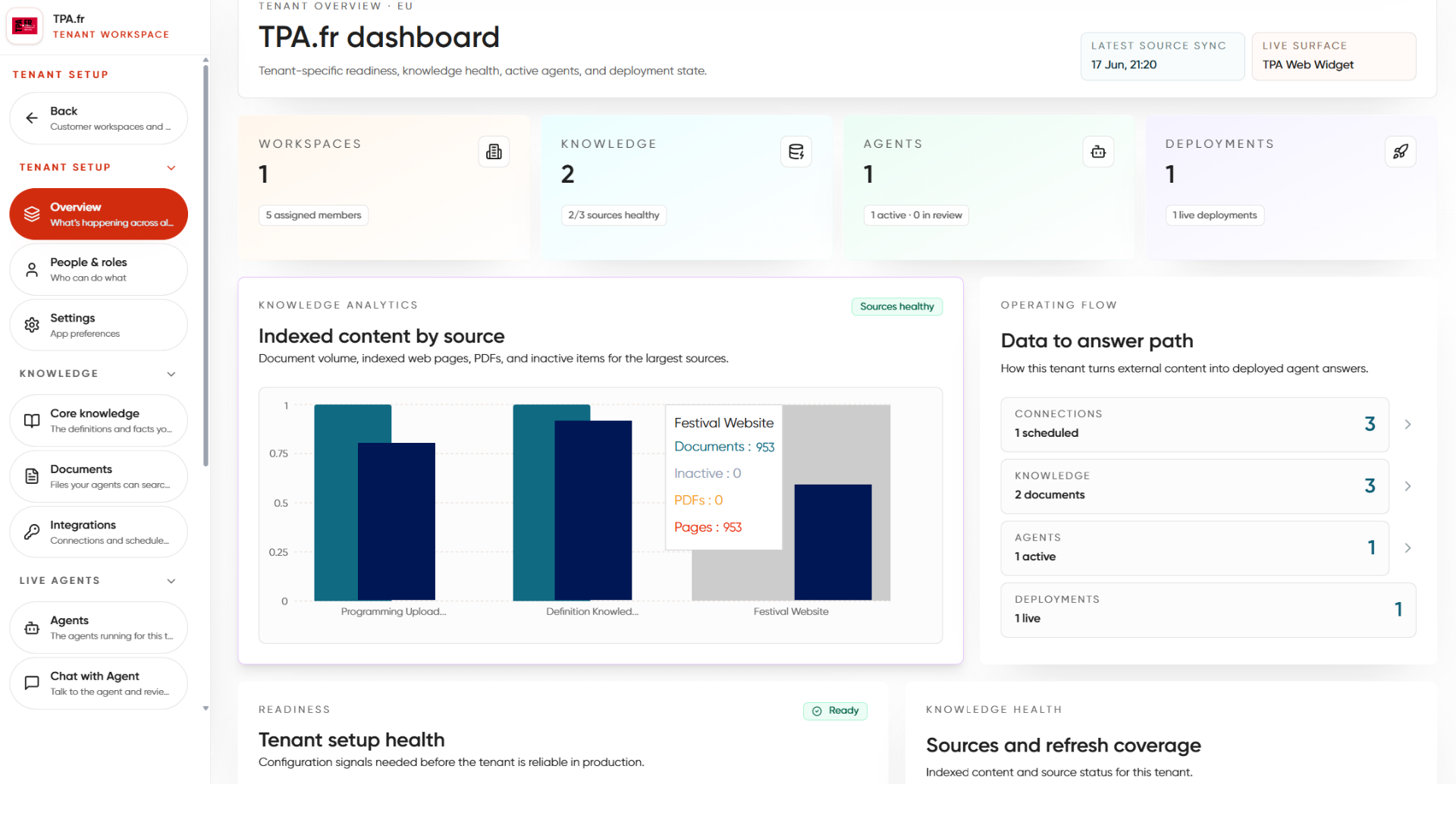Screen dimensions: 1456x819
Task: Click the Chat with Agent bubble icon
Action: [32, 682]
